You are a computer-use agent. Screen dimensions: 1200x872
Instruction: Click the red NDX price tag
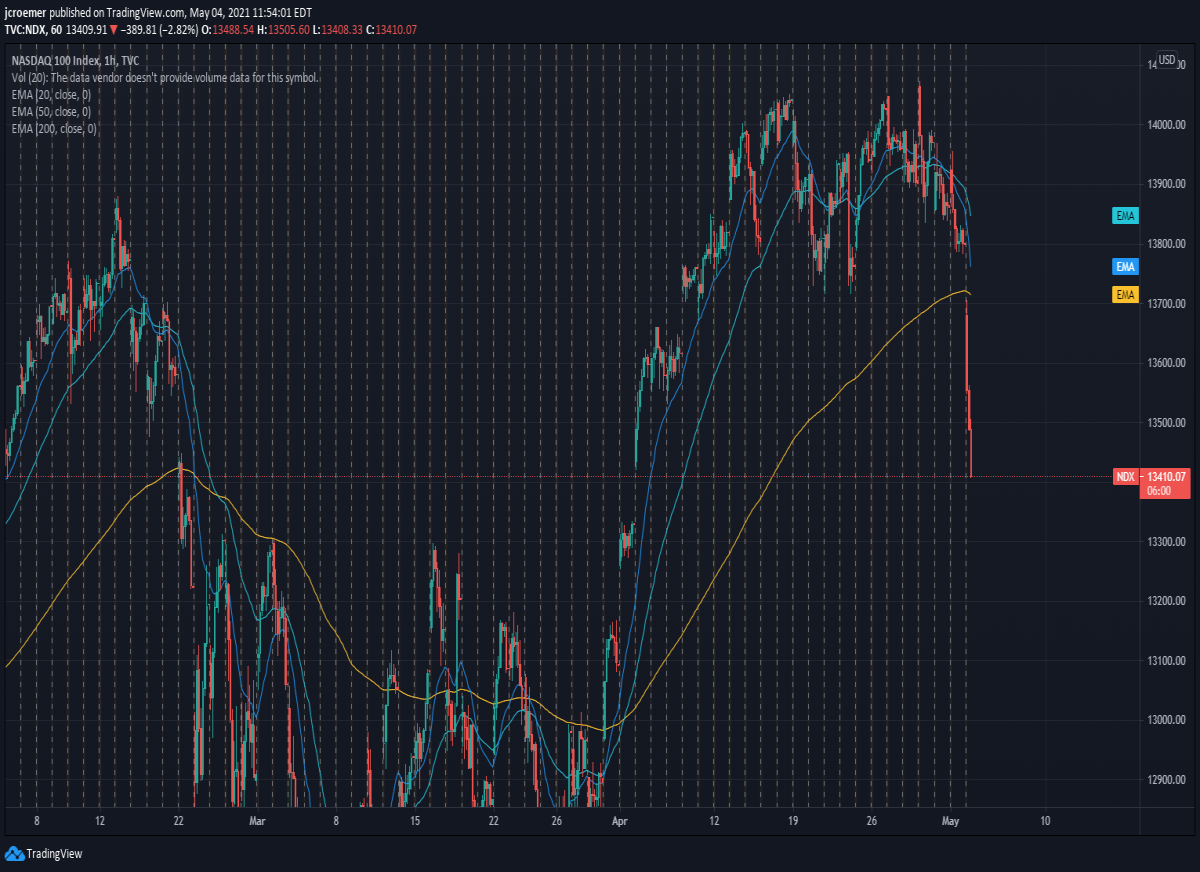[1126, 477]
